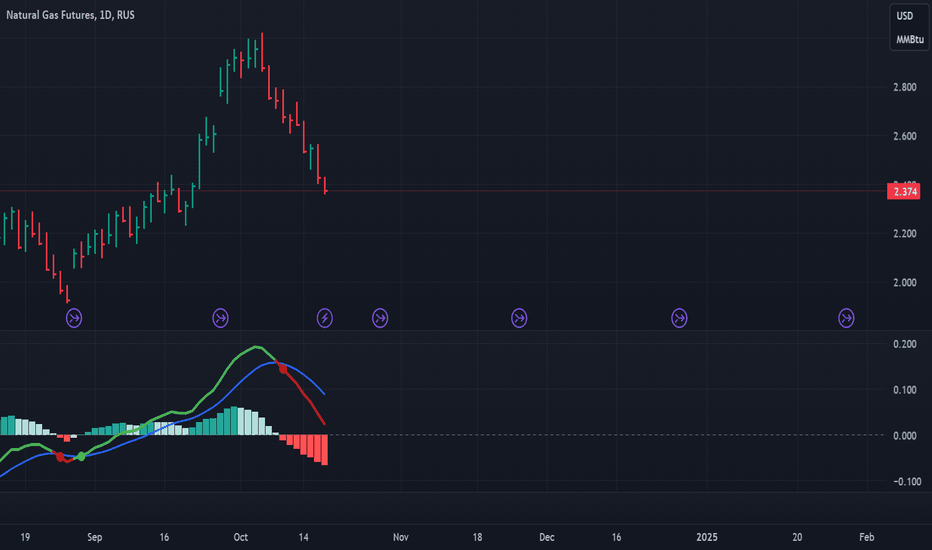Click the 0.200 indicator axis label
This screenshot has width=932, height=550.
click(x=905, y=344)
